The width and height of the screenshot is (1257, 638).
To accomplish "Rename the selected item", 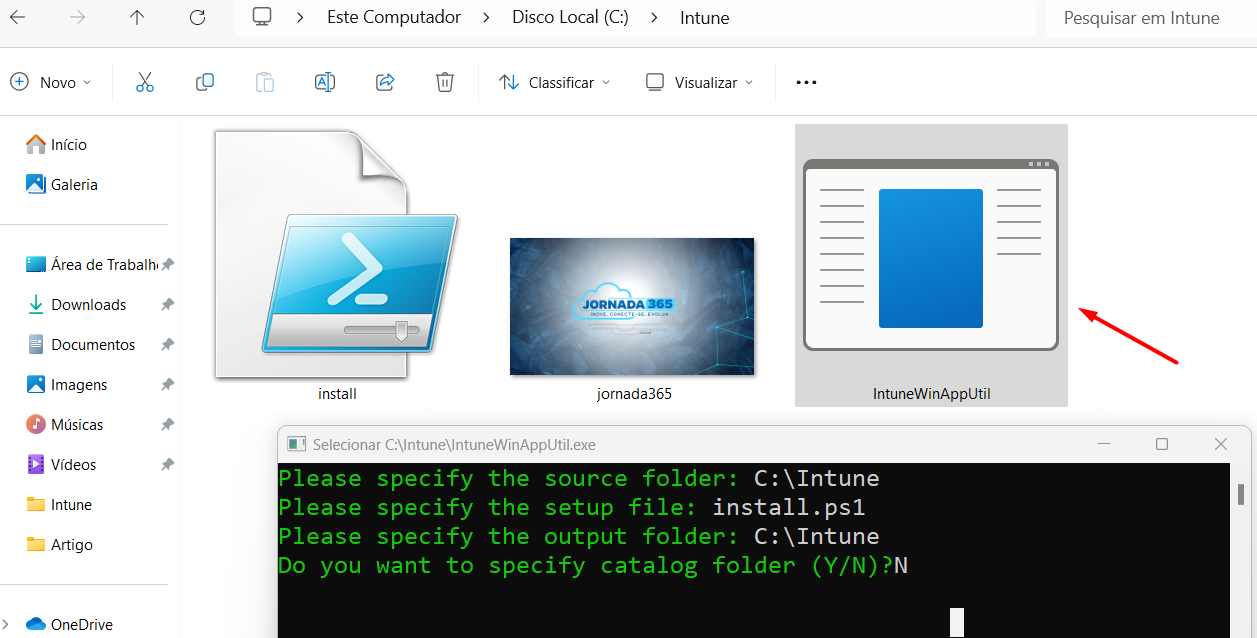I will 324,81.
